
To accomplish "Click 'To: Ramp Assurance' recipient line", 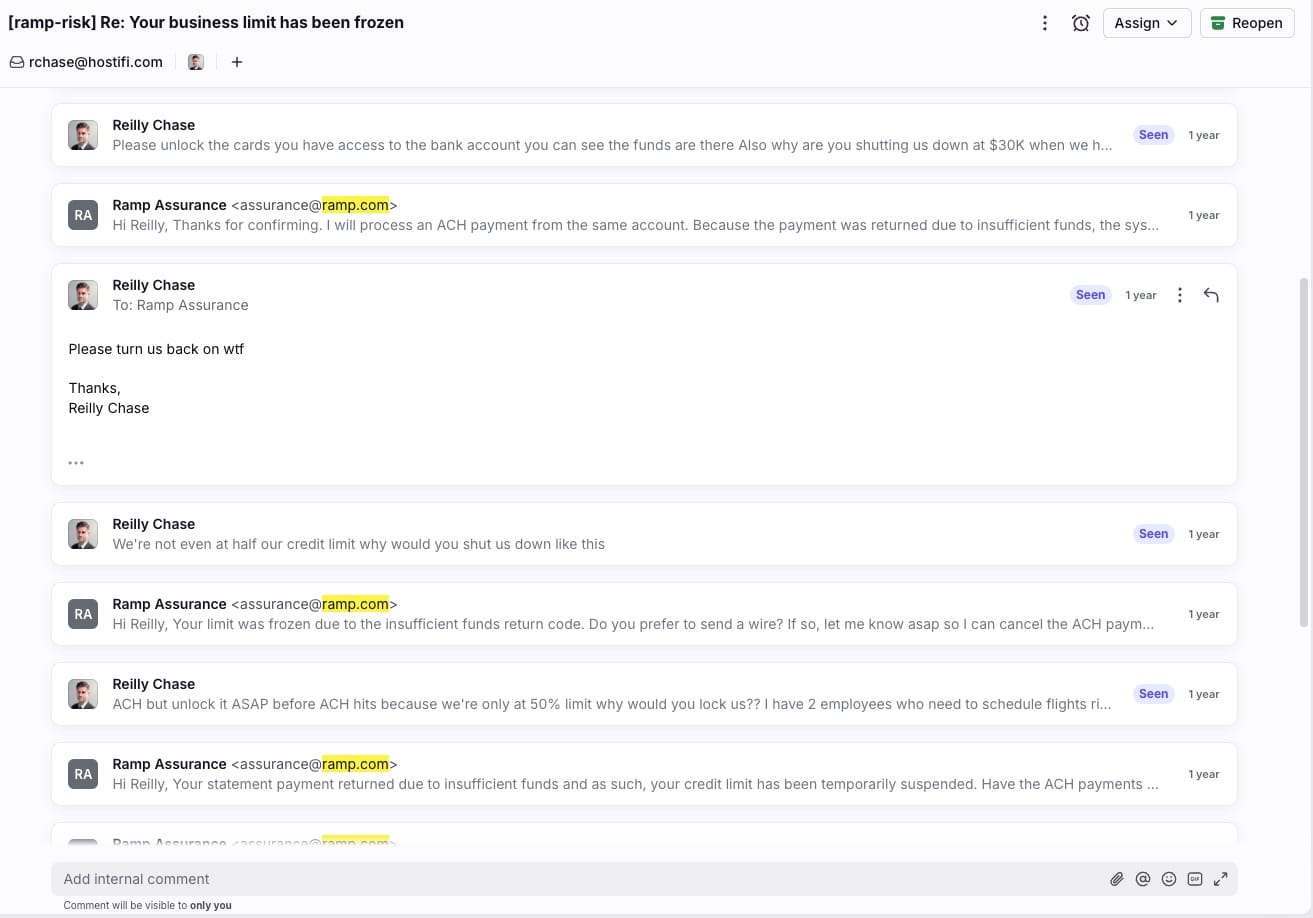I will (180, 305).
